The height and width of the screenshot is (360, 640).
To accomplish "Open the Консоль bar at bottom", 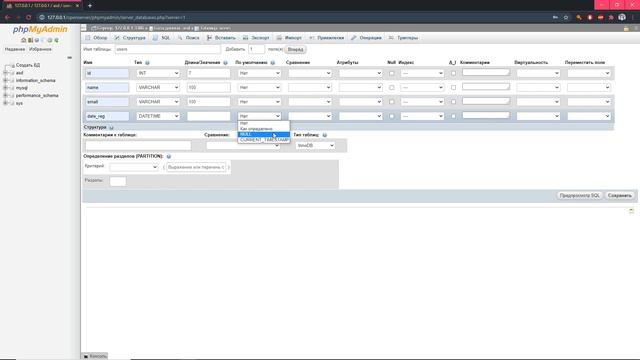I will point(95,356).
